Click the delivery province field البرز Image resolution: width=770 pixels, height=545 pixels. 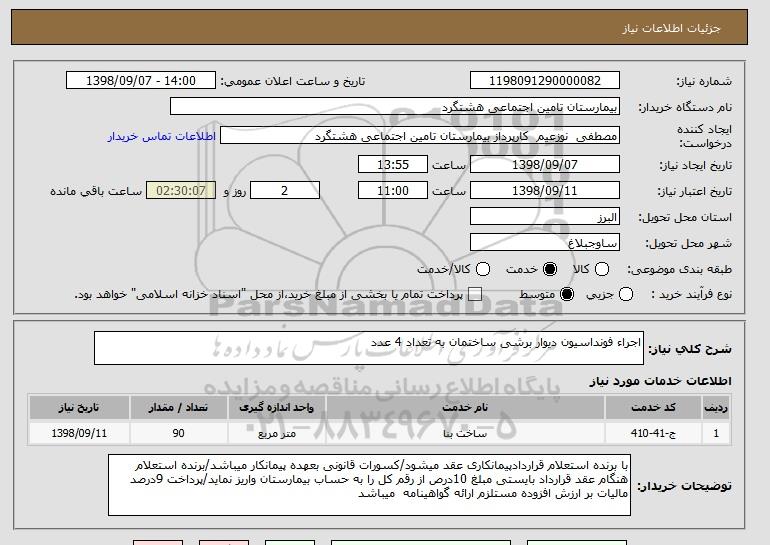click(545, 217)
